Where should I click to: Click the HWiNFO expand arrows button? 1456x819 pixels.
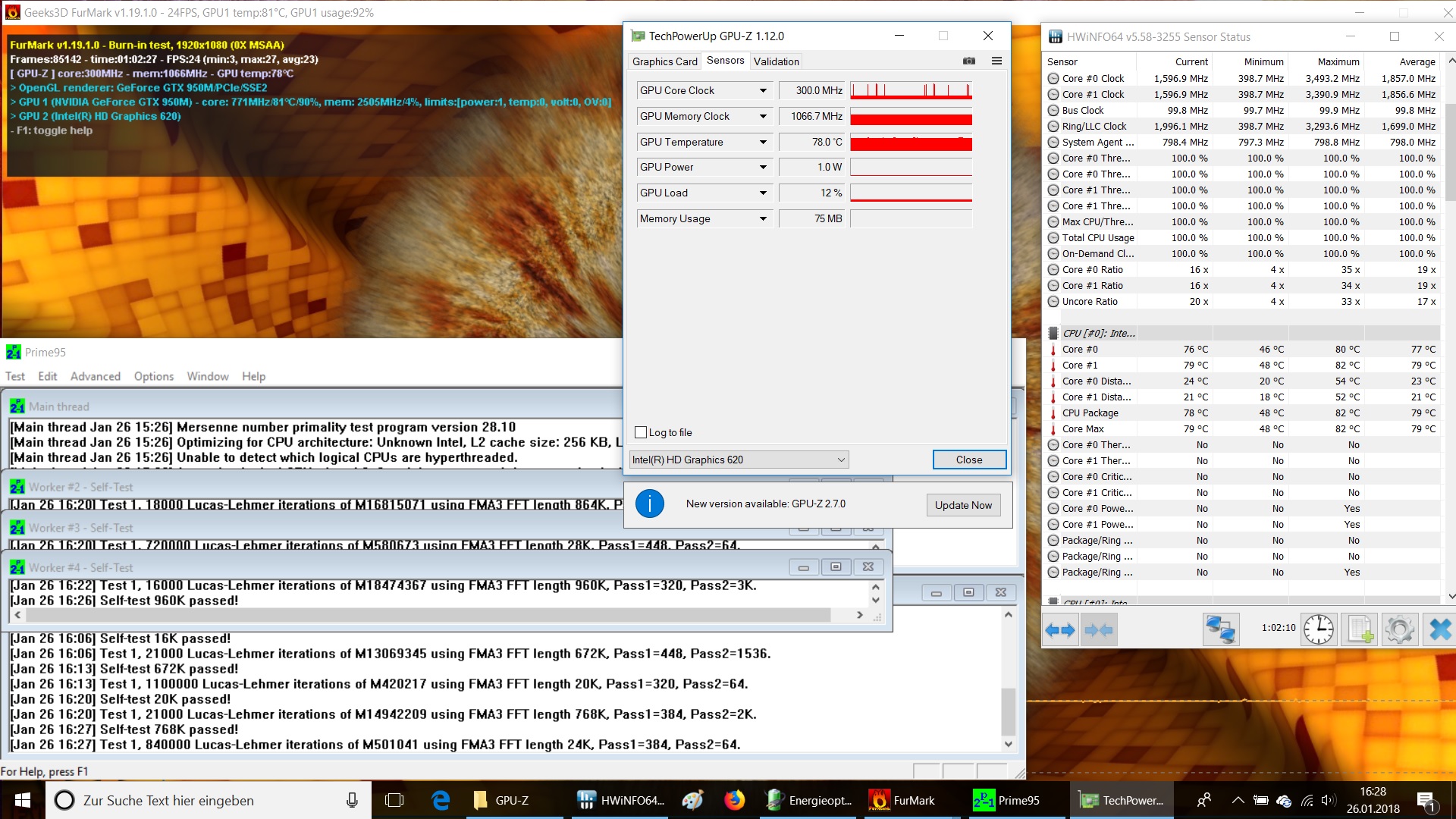click(1059, 629)
